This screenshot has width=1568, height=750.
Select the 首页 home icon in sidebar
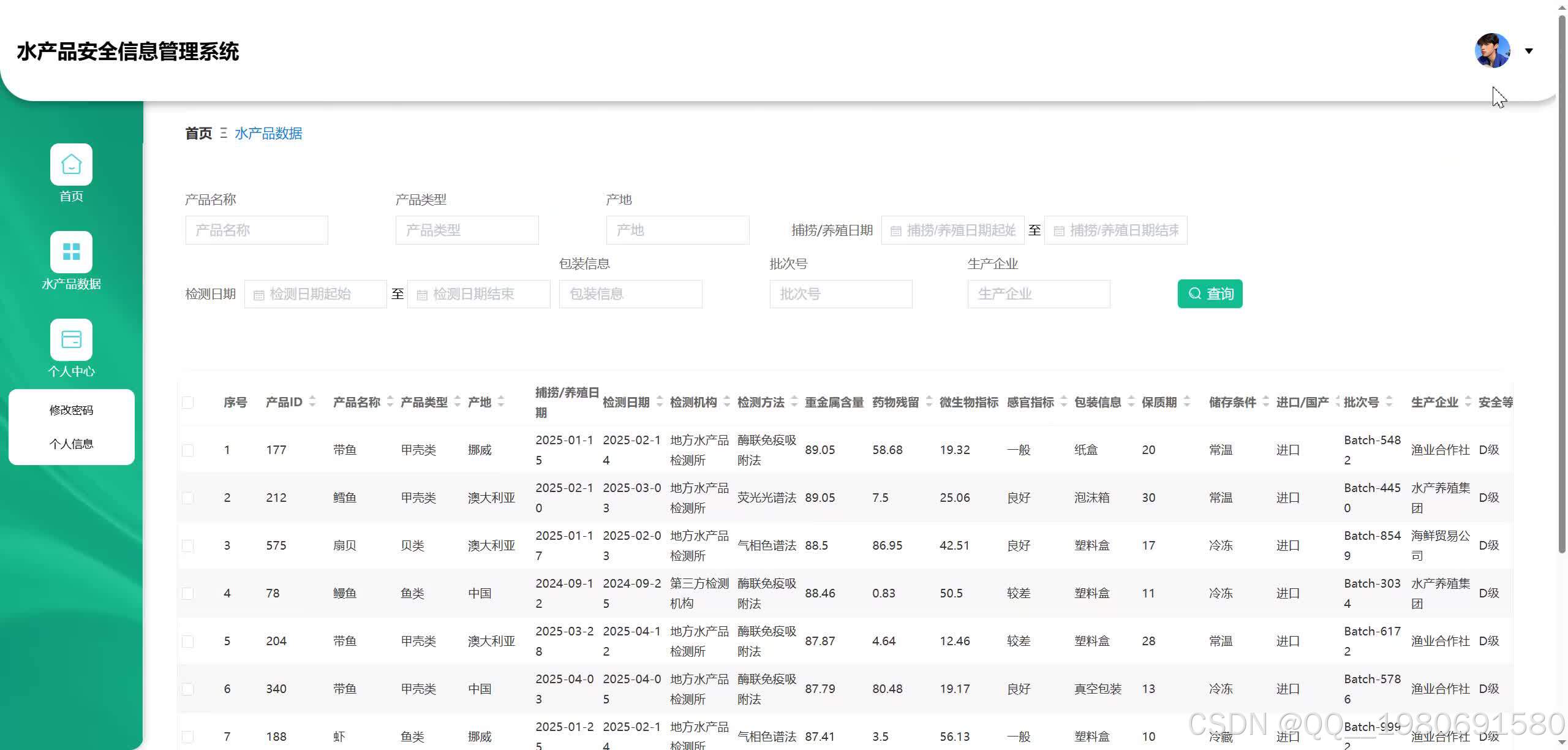click(x=71, y=164)
